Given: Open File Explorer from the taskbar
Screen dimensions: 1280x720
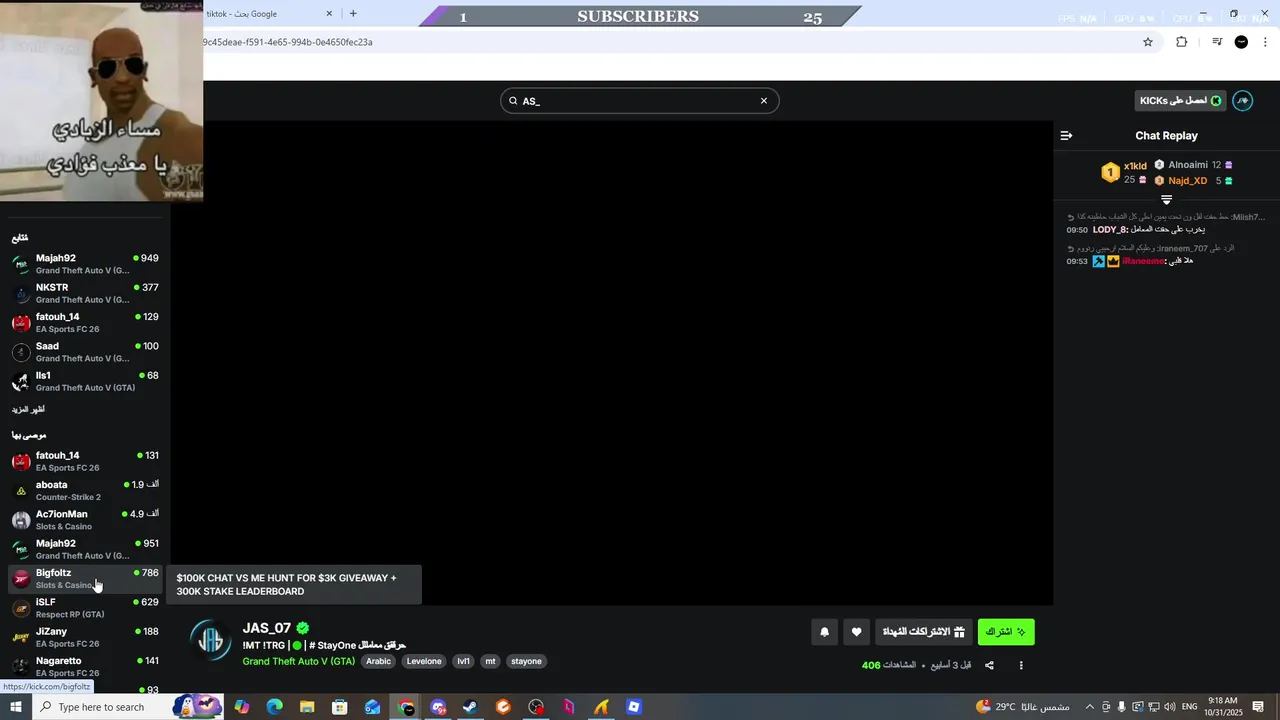Looking at the screenshot, I should tap(307, 707).
